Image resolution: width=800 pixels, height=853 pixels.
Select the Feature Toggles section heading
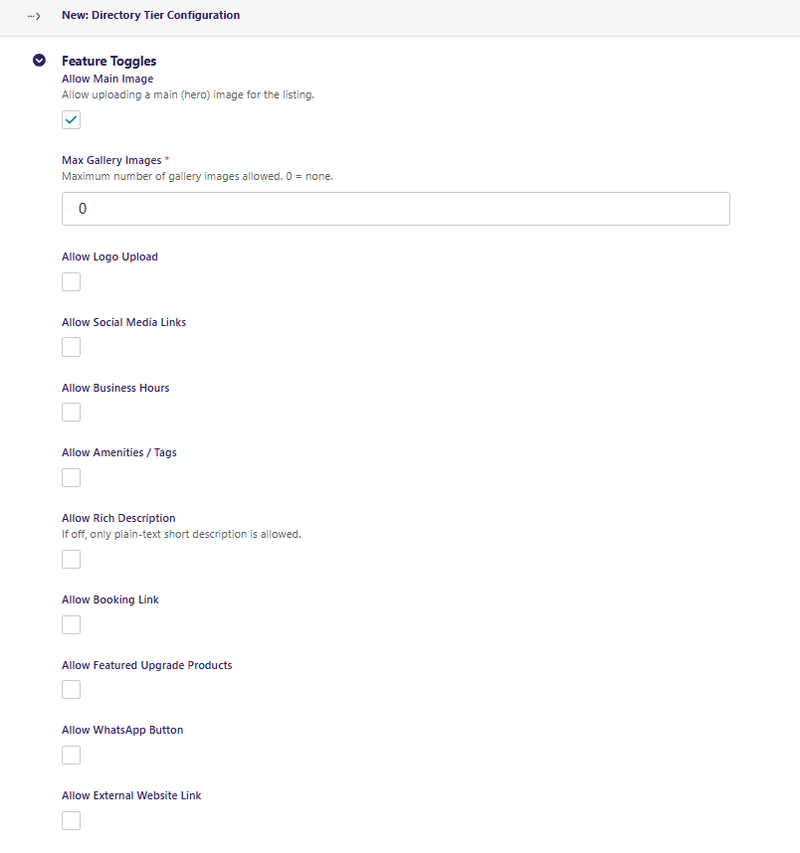click(109, 61)
